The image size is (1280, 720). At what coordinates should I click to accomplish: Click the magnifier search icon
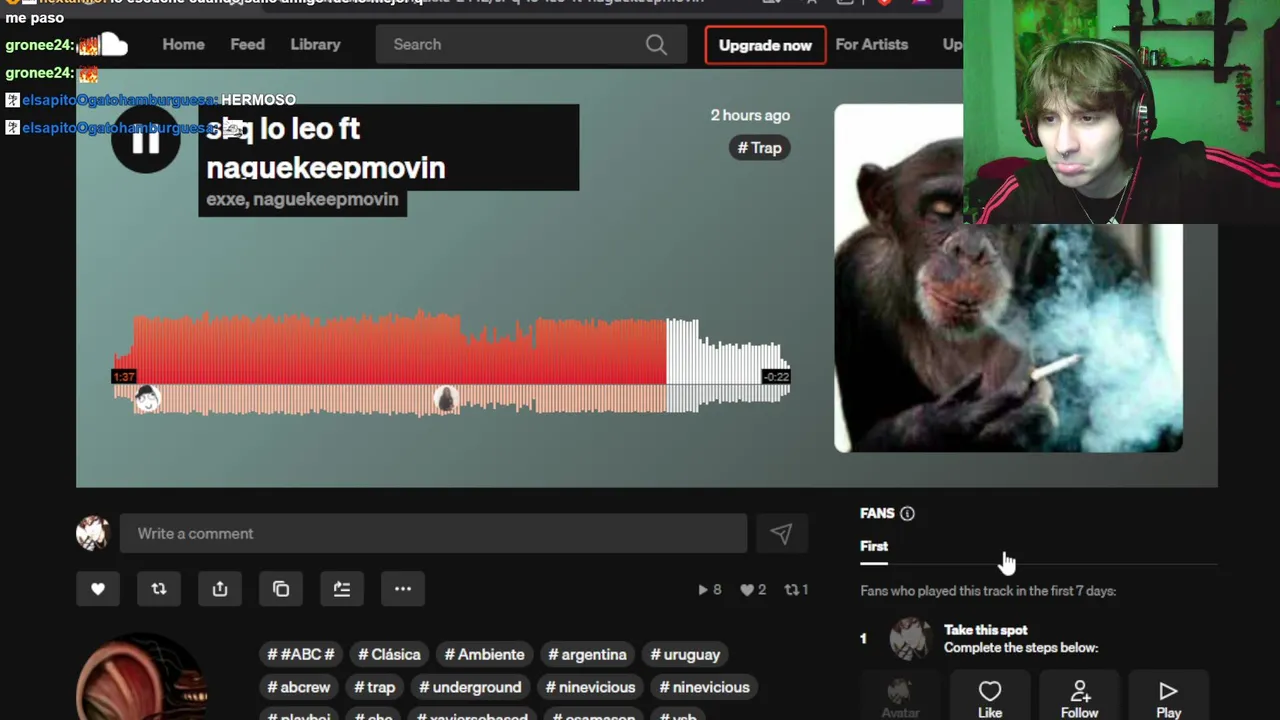656,44
